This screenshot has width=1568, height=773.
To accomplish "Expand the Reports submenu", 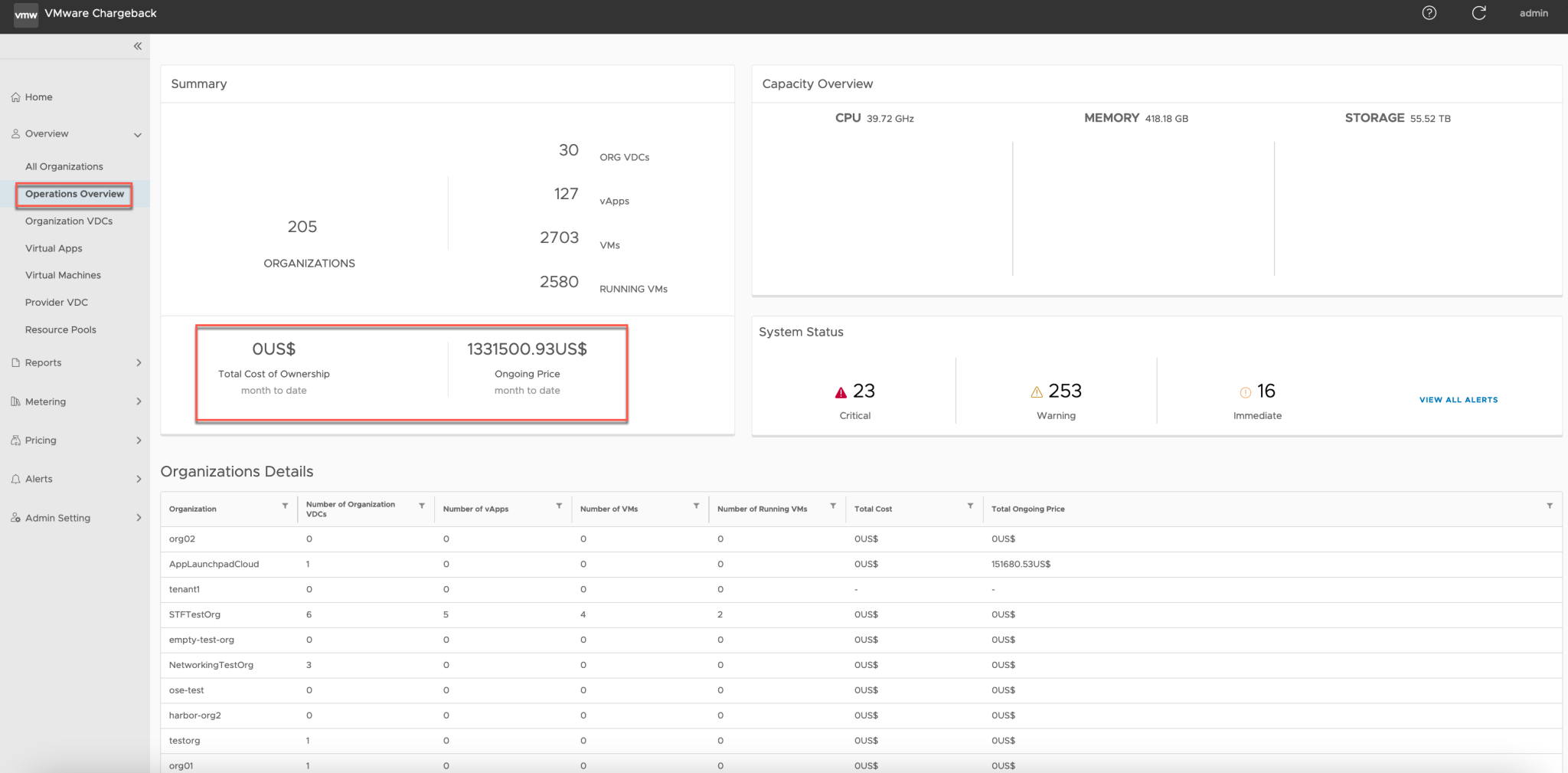I will [x=139, y=362].
